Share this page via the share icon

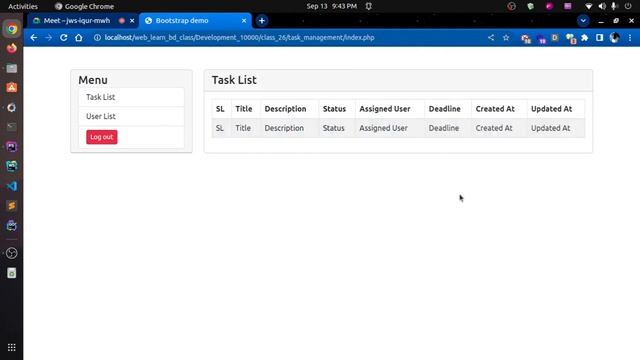click(x=491, y=38)
